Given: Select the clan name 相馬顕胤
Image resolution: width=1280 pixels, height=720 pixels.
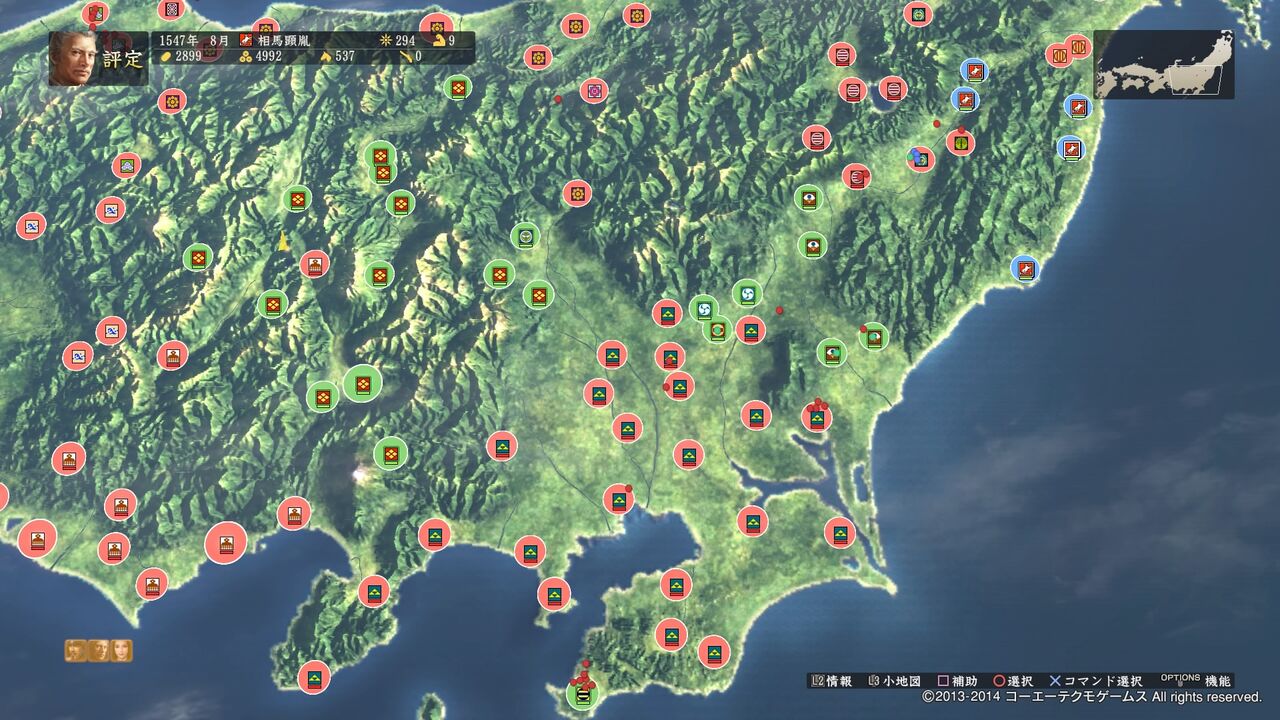Looking at the screenshot, I should [x=285, y=41].
